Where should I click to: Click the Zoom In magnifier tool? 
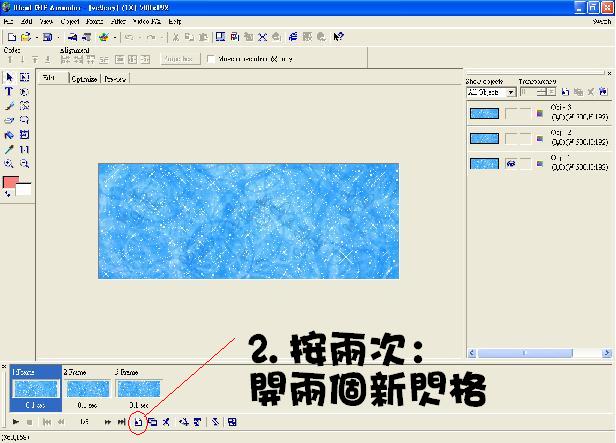(9, 163)
